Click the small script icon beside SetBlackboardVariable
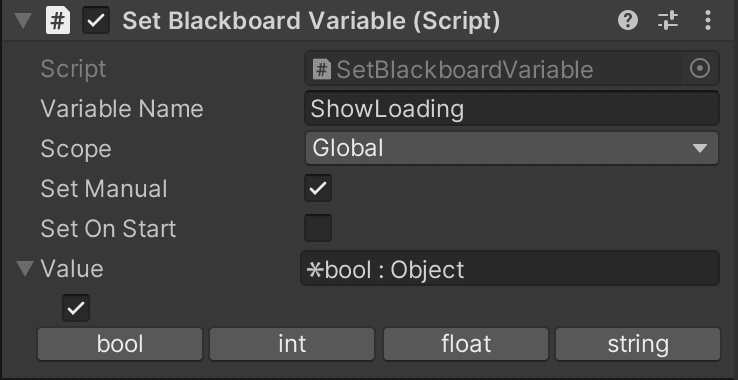 (321, 70)
